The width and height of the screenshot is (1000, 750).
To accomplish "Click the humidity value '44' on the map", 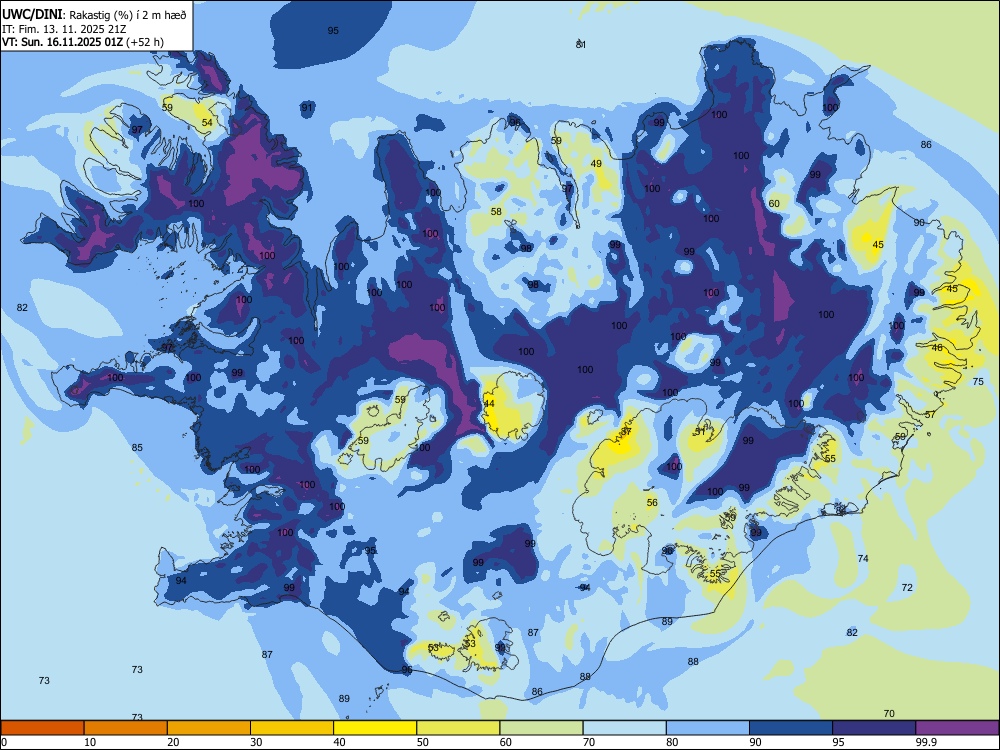I will pyautogui.click(x=489, y=404).
